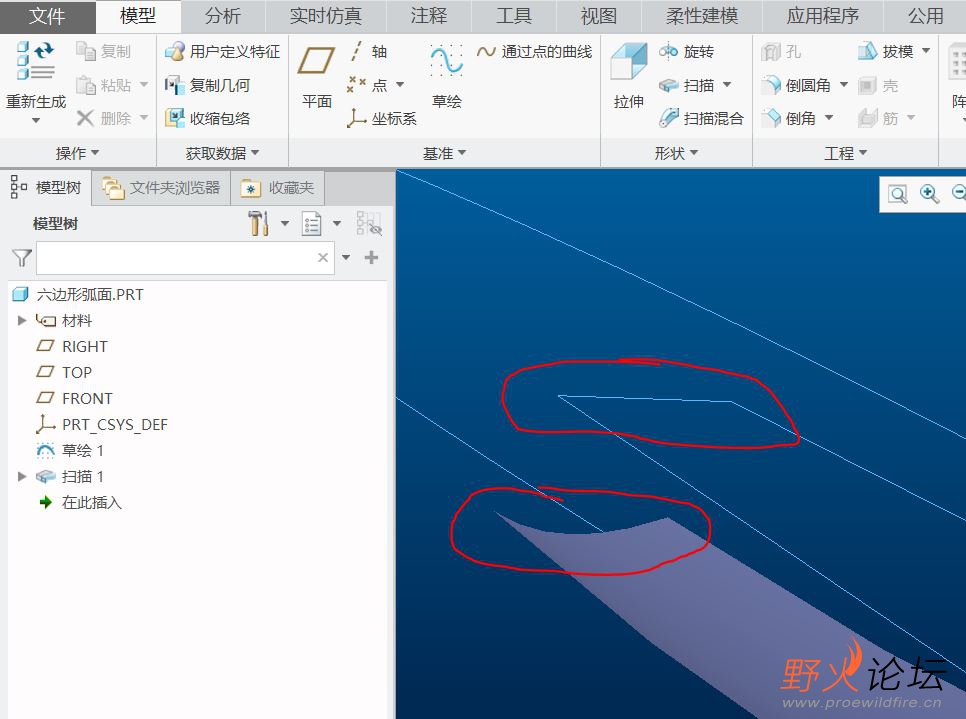Screen dimensions: 966x719
Task: Switch to the 柔性建模 ribbon tab
Action: (x=702, y=16)
